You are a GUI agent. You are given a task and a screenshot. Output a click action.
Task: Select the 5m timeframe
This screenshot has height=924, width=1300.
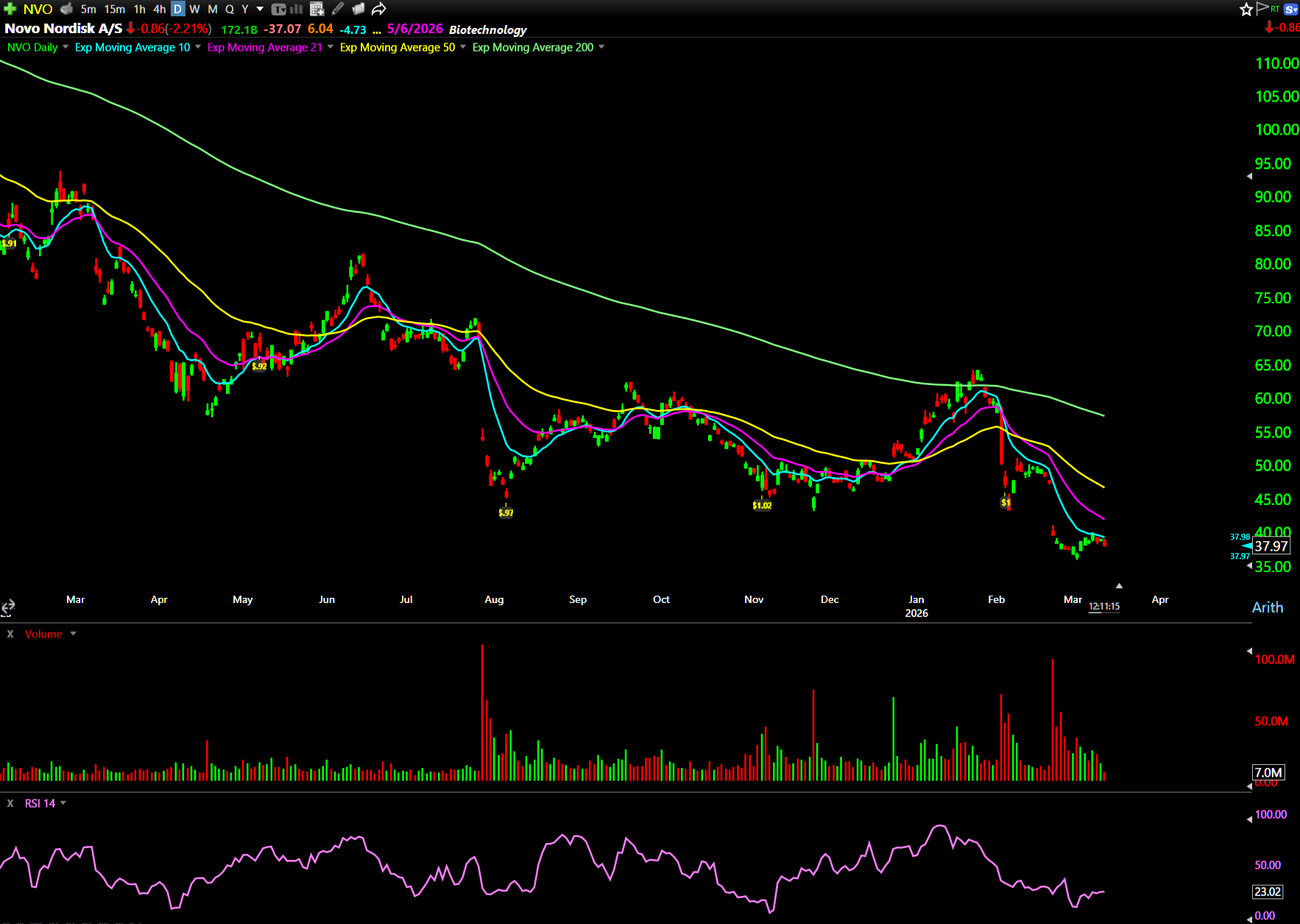[x=88, y=9]
